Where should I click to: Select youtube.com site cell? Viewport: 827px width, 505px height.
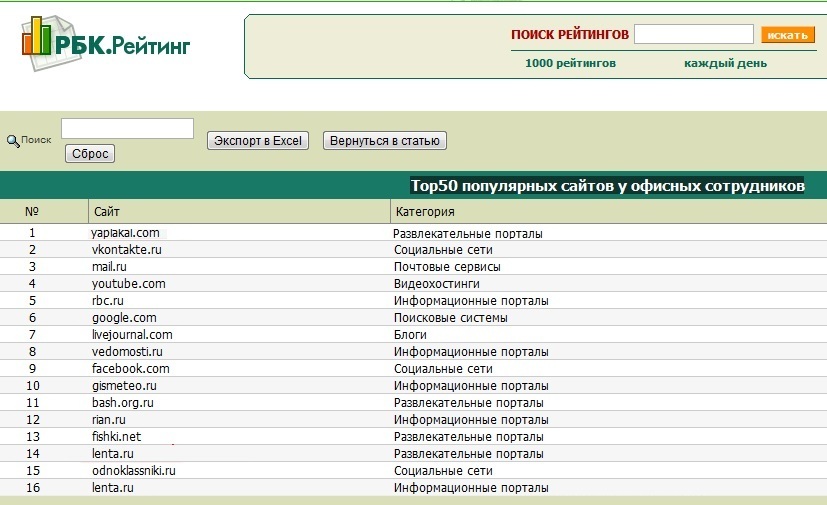(x=129, y=284)
